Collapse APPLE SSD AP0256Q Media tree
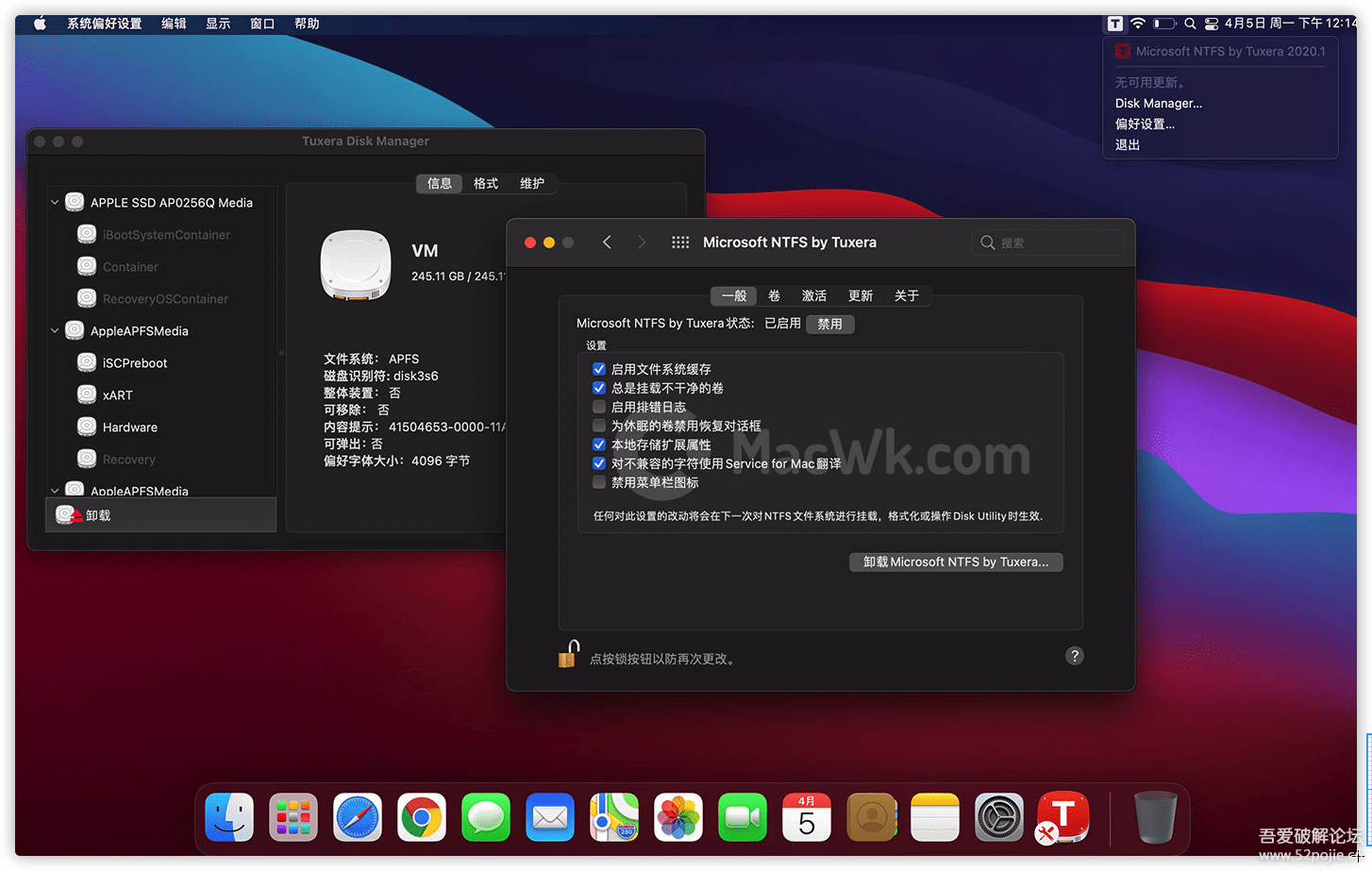This screenshot has height=871, width=1372. click(55, 203)
